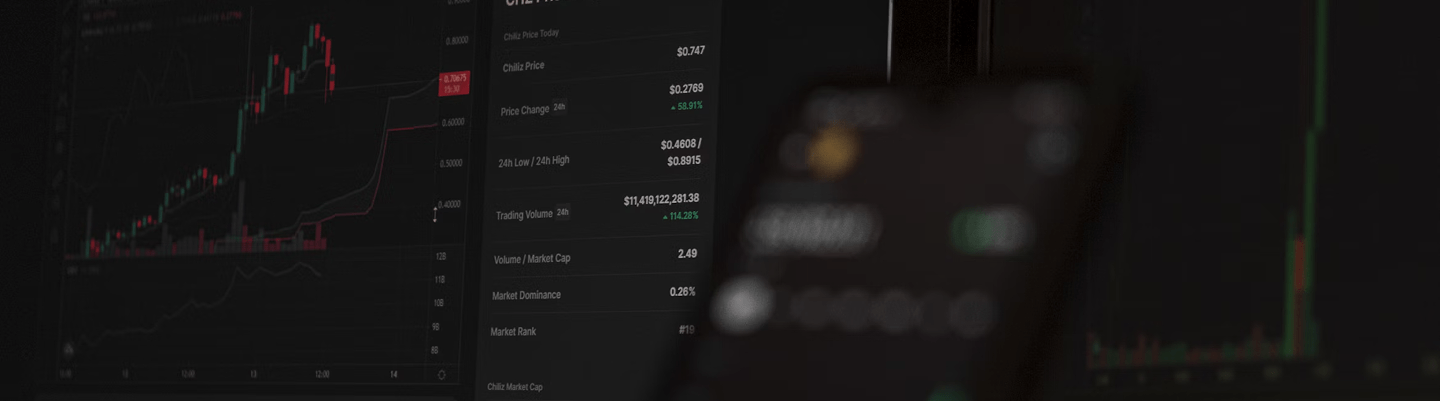This screenshot has height=401, width=1440.
Task: Tap the blurred white text field on phone
Action: click(x=812, y=232)
